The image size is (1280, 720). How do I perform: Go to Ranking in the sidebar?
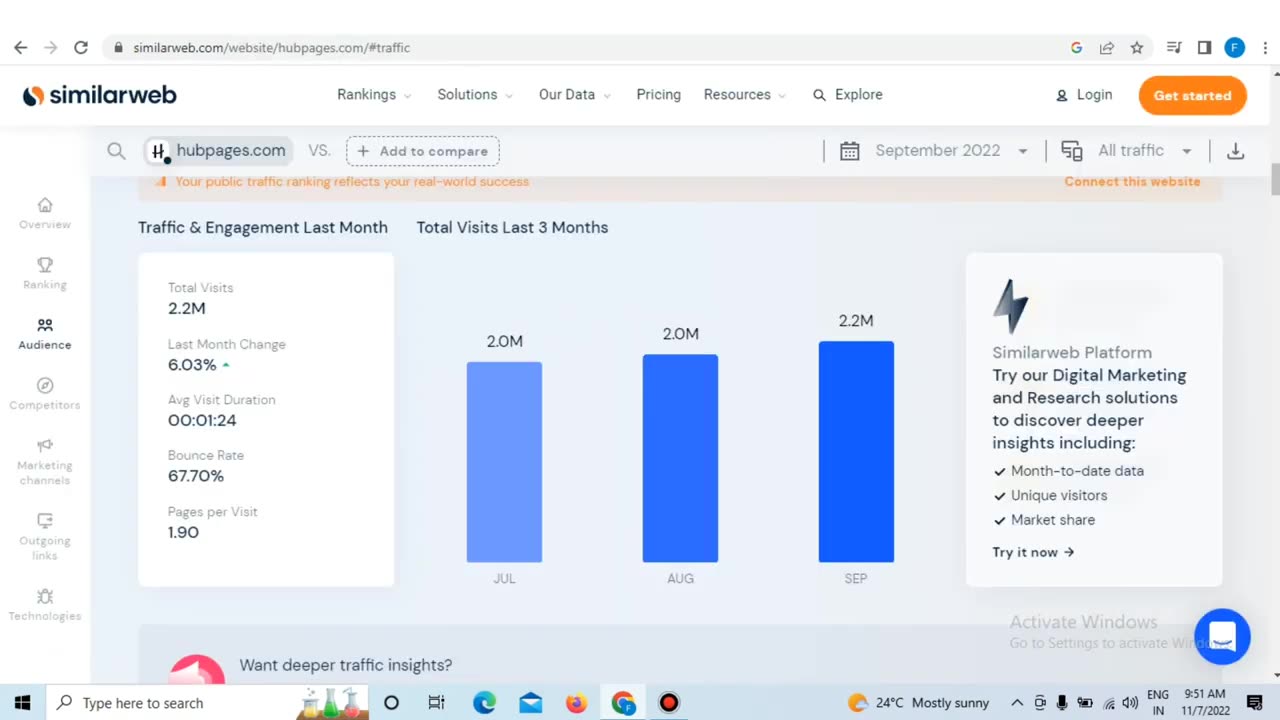(45, 273)
